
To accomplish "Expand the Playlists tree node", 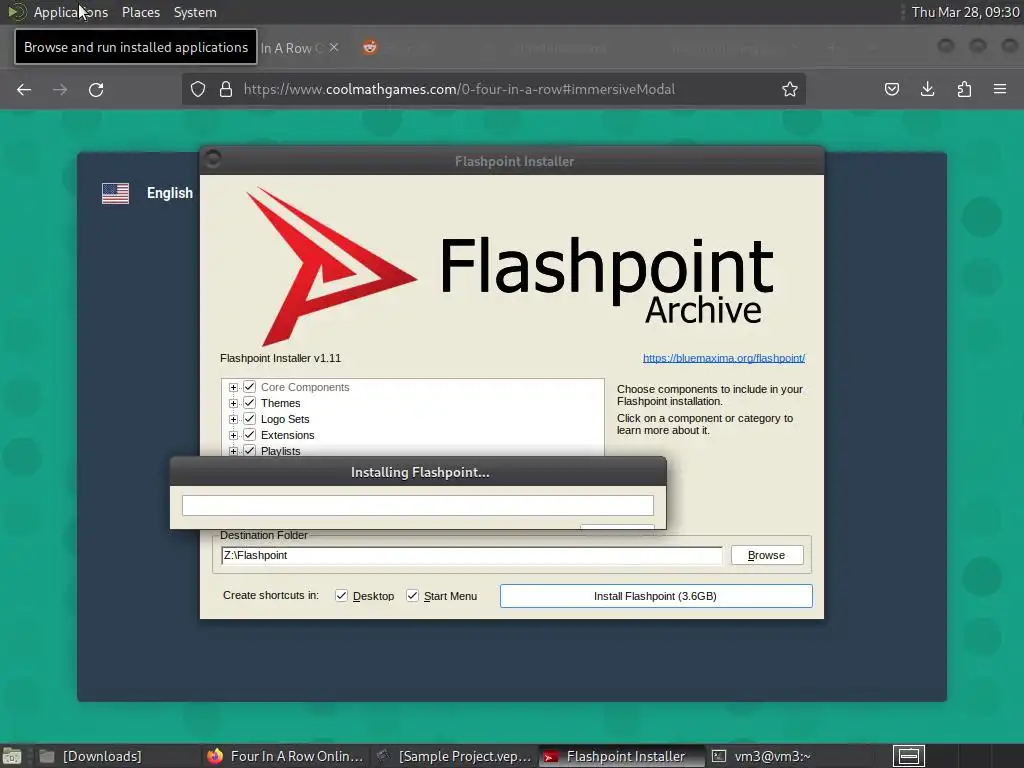I will (x=233, y=451).
